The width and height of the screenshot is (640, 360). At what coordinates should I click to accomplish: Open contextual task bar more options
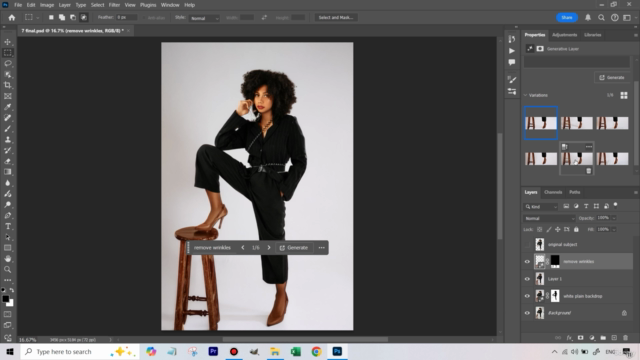click(322, 248)
